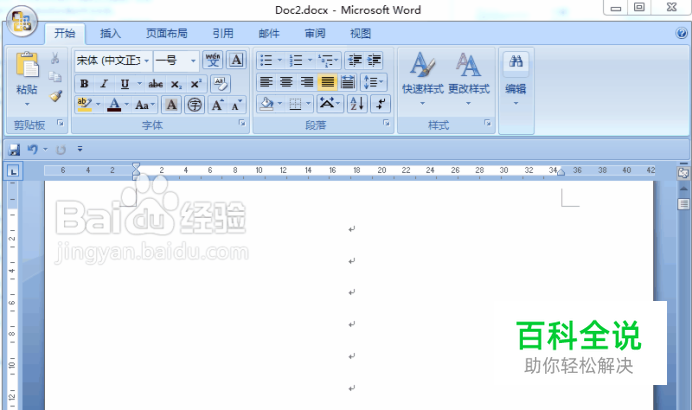Open the 字体 dialog launcher
Image resolution: width=692 pixels, height=410 pixels.
(242, 123)
